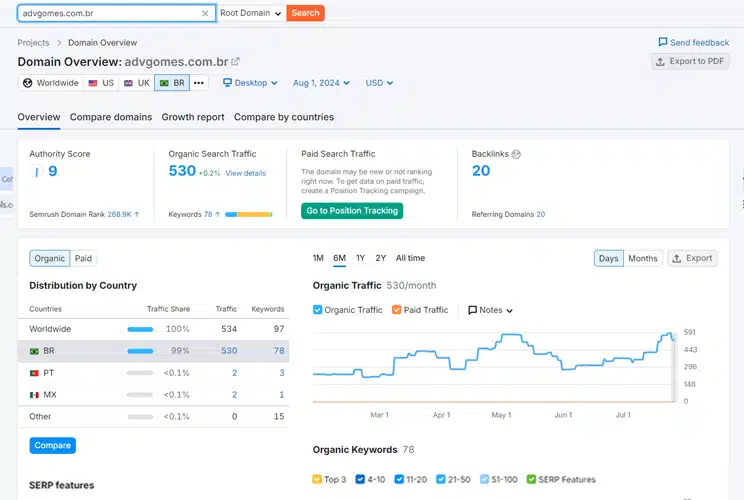Viewport: 744px width, 500px height.
Task: Click the Backlinks info icon
Action: coord(516,154)
